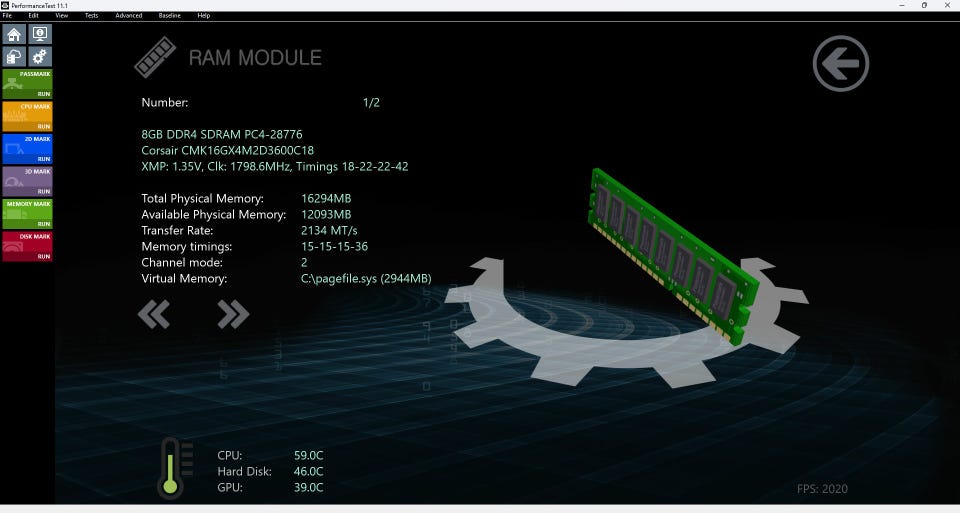The image size is (960, 513).
Task: Open the cloud baseline management icon
Action: pos(14,57)
